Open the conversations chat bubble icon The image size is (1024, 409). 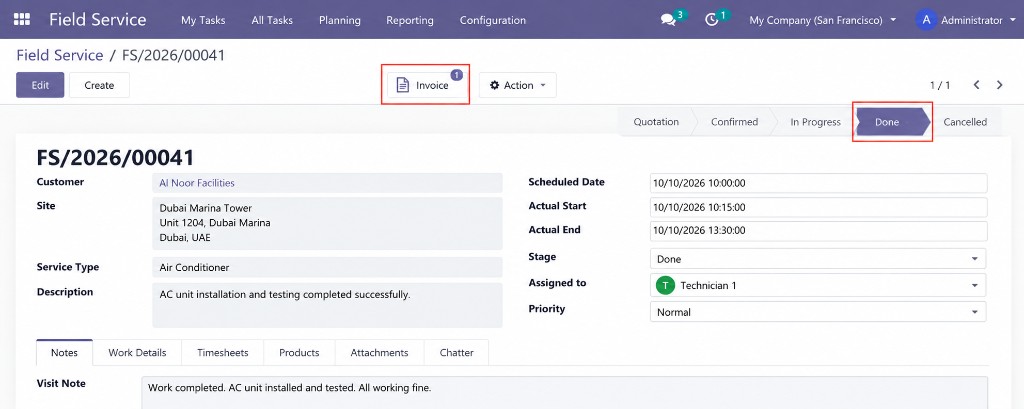pos(668,20)
